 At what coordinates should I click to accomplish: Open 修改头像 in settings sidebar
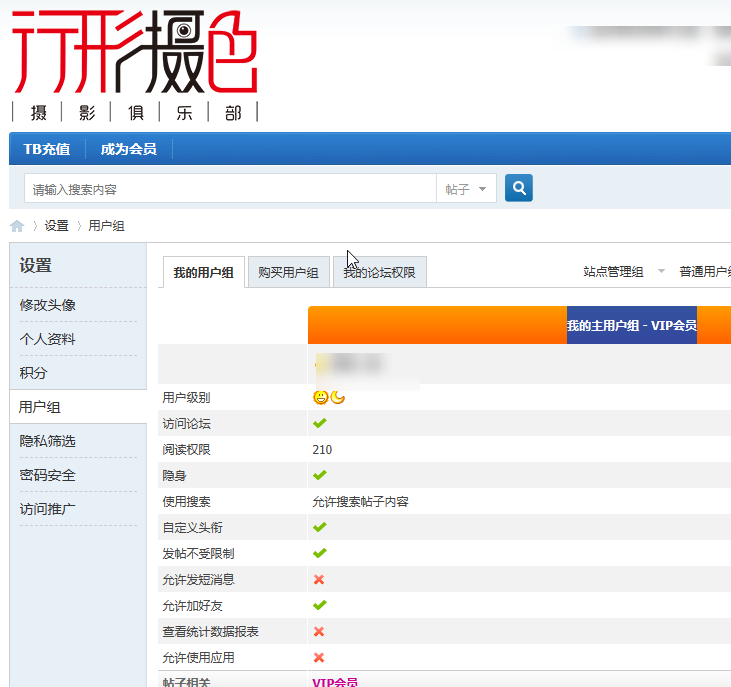point(48,305)
